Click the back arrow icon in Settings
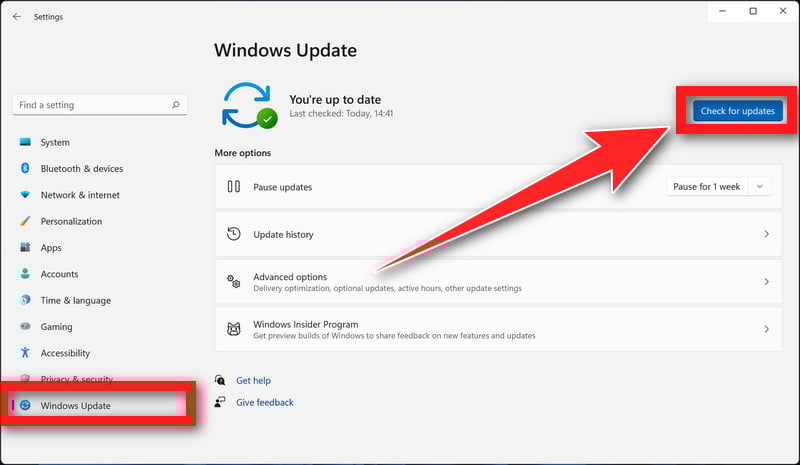800x465 pixels. click(x=17, y=16)
